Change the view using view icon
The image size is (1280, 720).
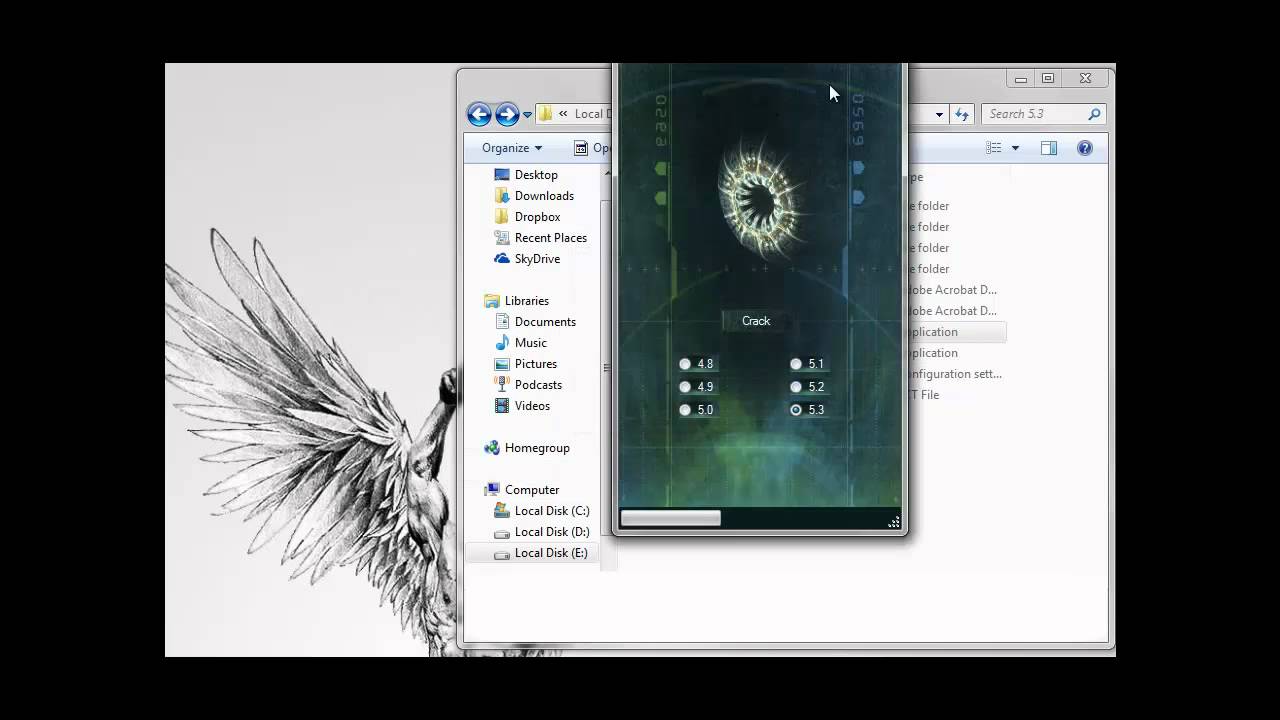994,148
